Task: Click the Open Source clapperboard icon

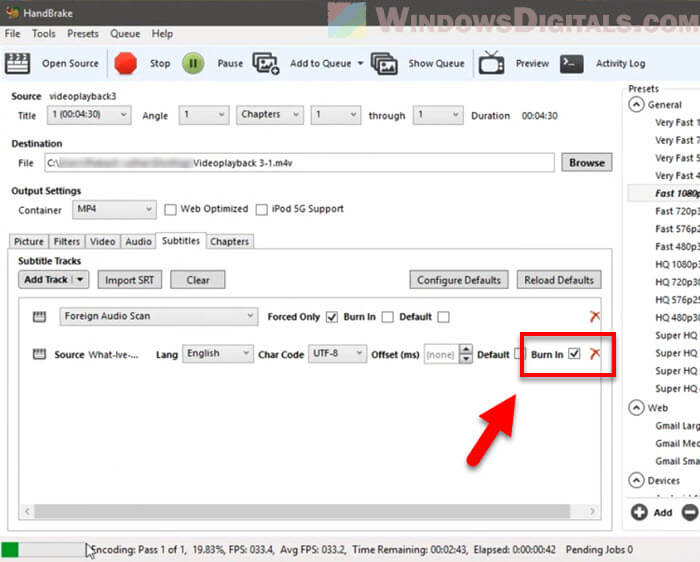Action: [x=17, y=63]
